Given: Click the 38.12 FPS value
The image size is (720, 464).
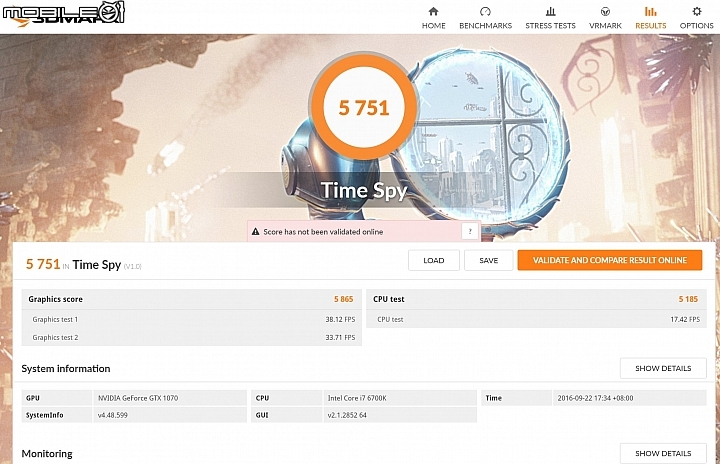Looking at the screenshot, I should click(x=340, y=319).
